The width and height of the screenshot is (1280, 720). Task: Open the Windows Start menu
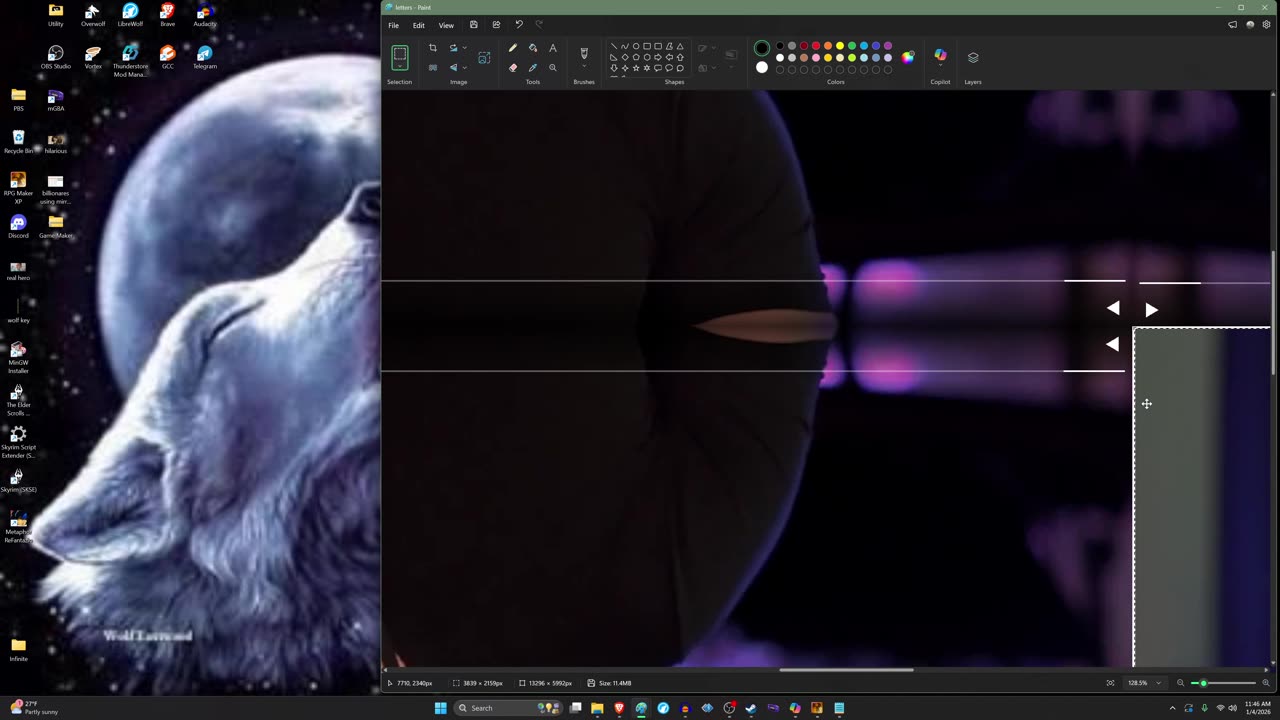pyautogui.click(x=441, y=708)
